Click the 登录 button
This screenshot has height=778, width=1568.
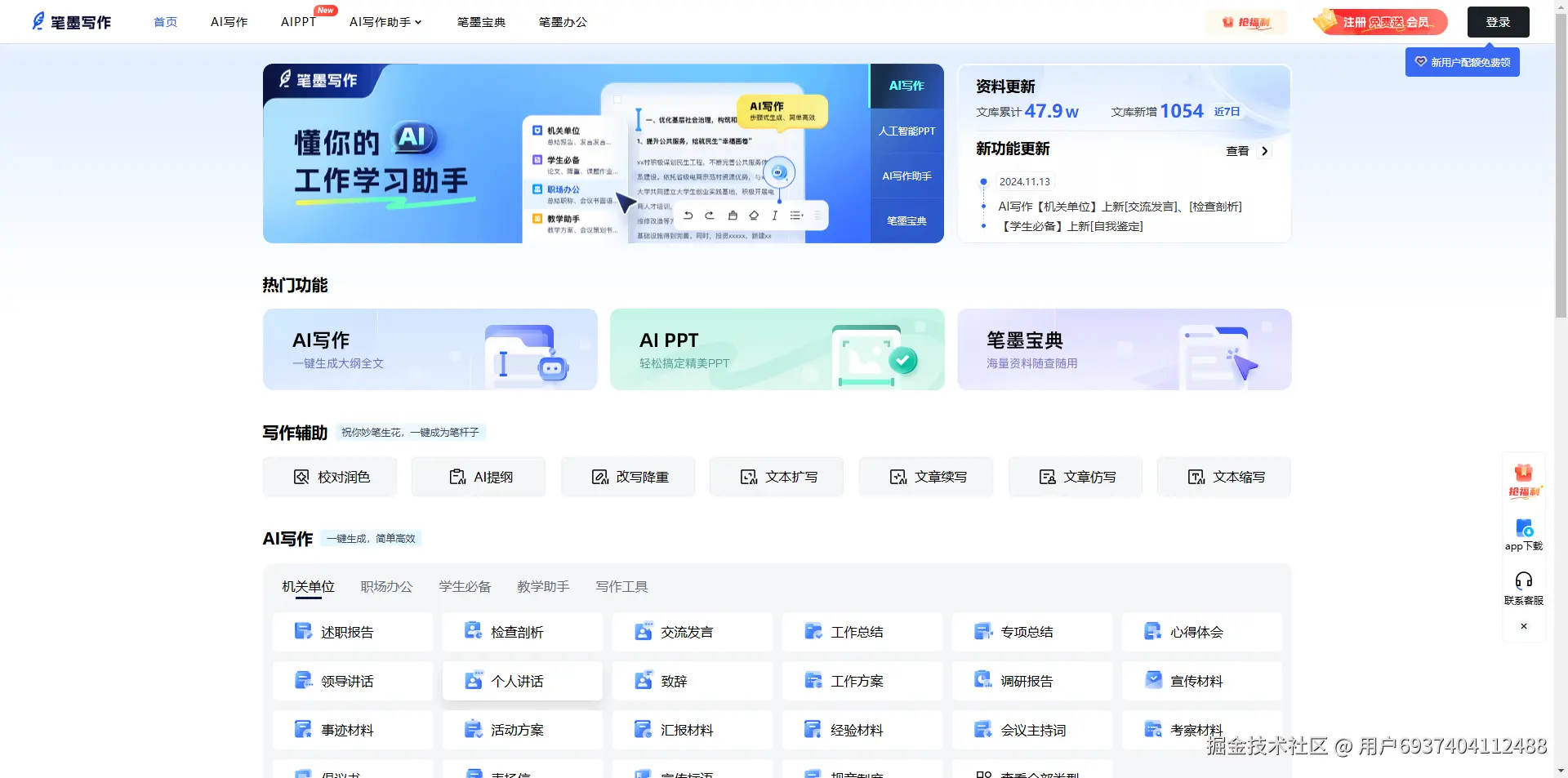tap(1498, 22)
